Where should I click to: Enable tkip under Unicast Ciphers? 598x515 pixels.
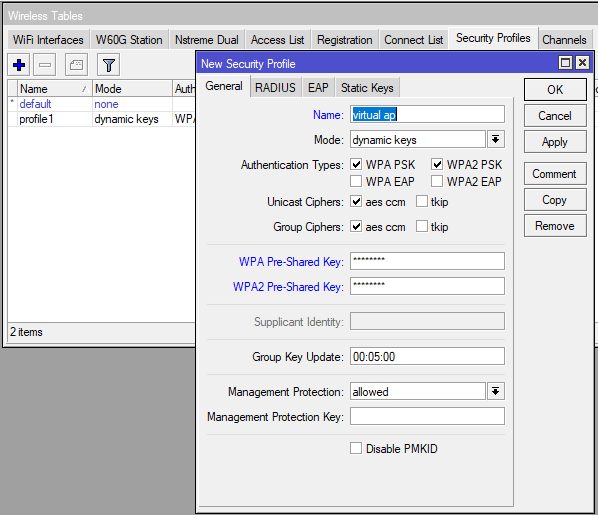[x=422, y=201]
